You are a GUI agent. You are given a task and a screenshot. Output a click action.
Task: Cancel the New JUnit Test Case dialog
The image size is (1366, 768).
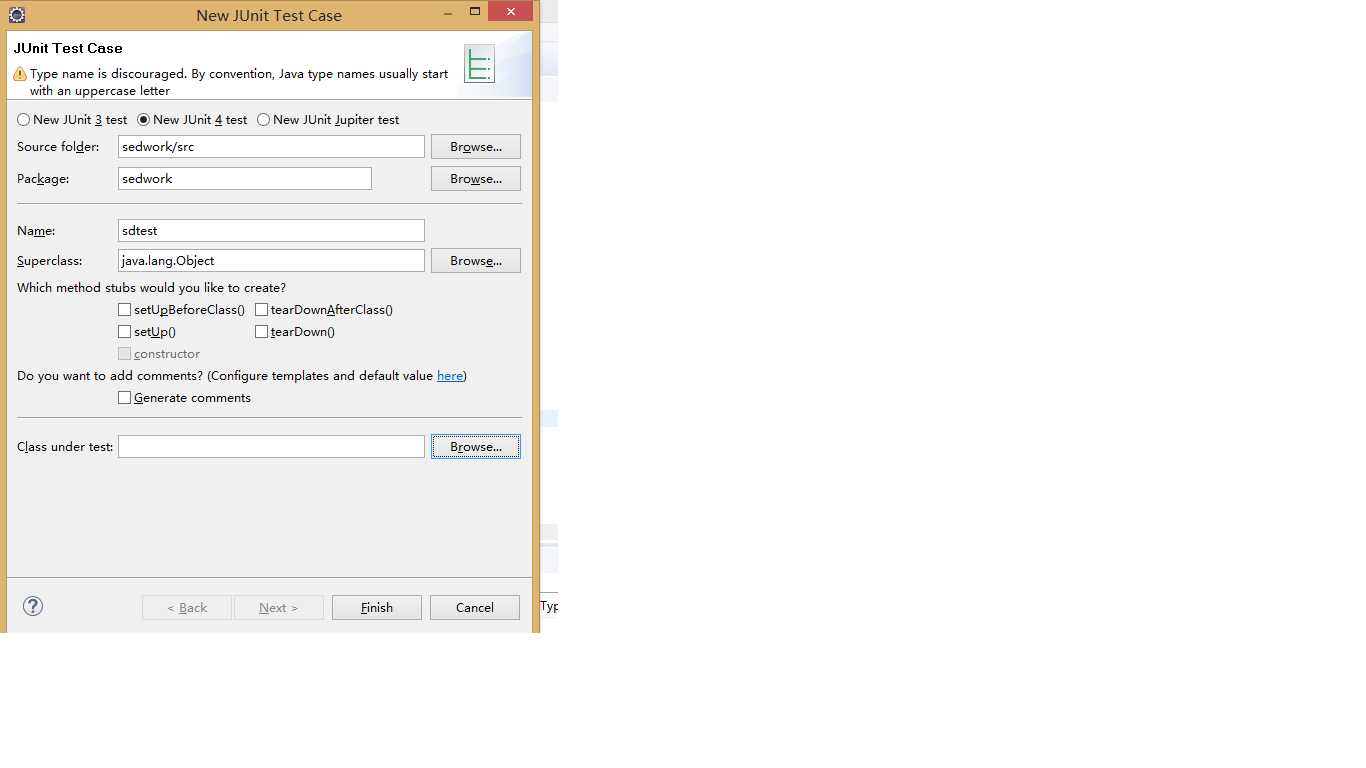click(x=475, y=608)
